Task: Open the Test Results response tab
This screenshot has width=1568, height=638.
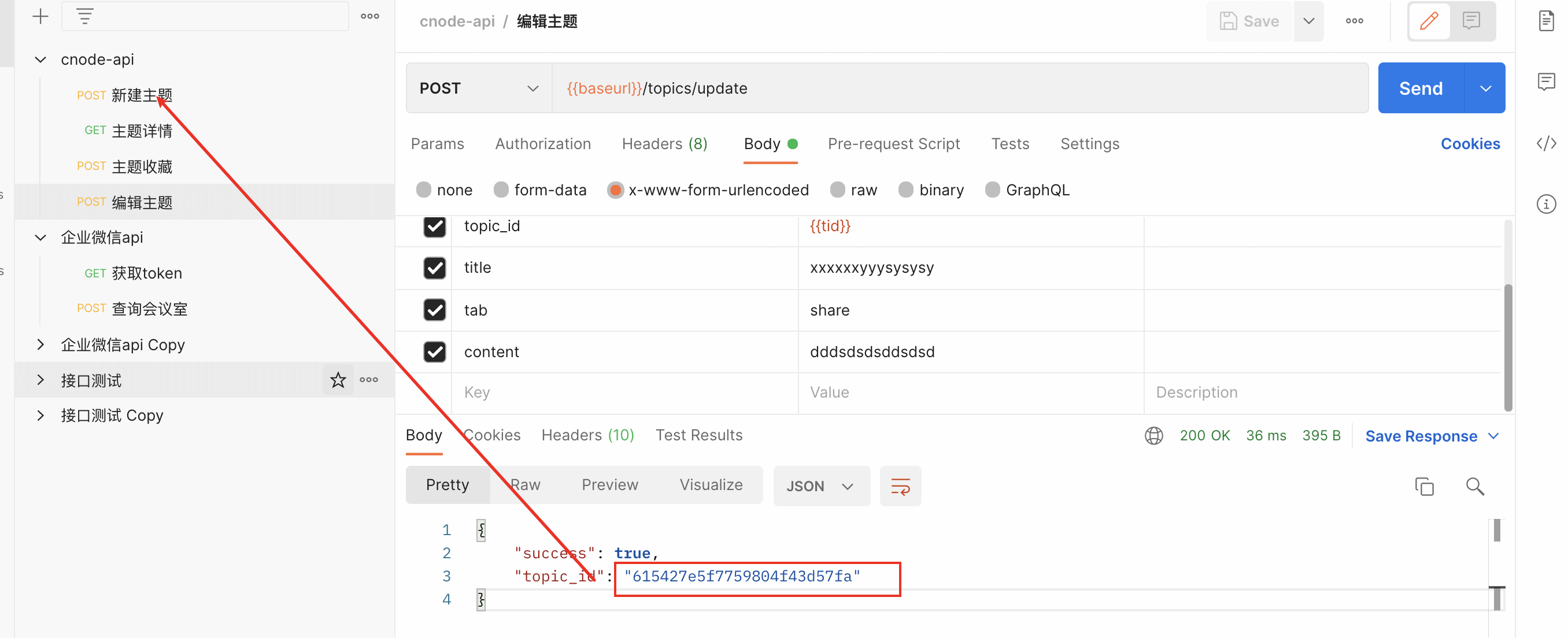Action: click(699, 436)
